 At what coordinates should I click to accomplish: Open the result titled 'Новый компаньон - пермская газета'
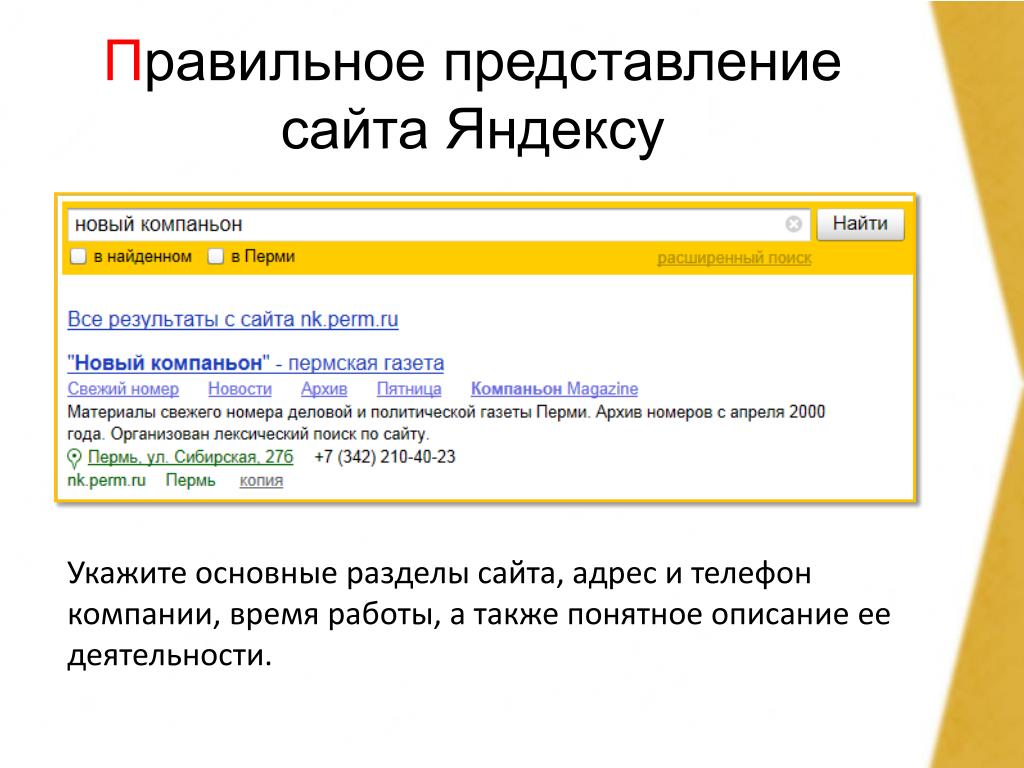255,363
